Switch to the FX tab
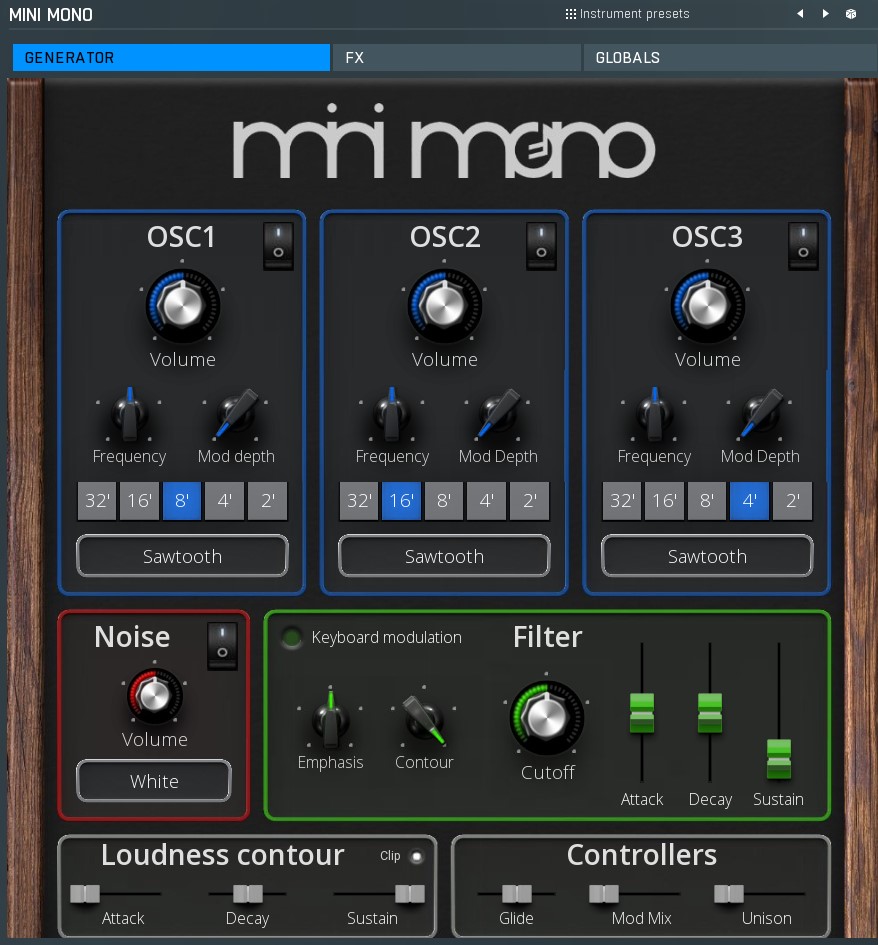The image size is (878, 945). tap(457, 58)
